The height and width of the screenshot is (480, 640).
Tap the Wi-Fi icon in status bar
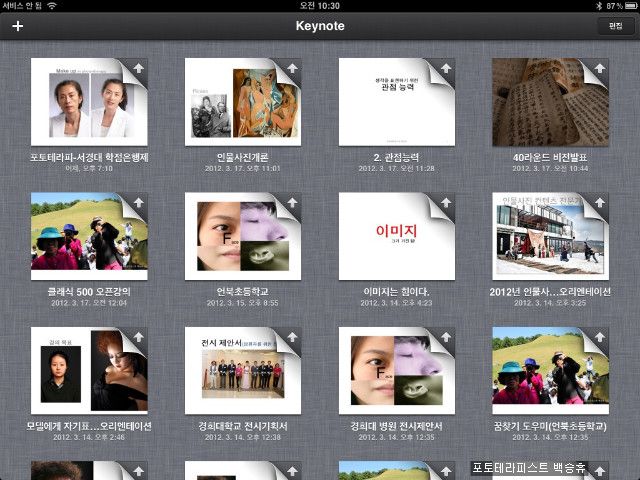click(x=52, y=5)
